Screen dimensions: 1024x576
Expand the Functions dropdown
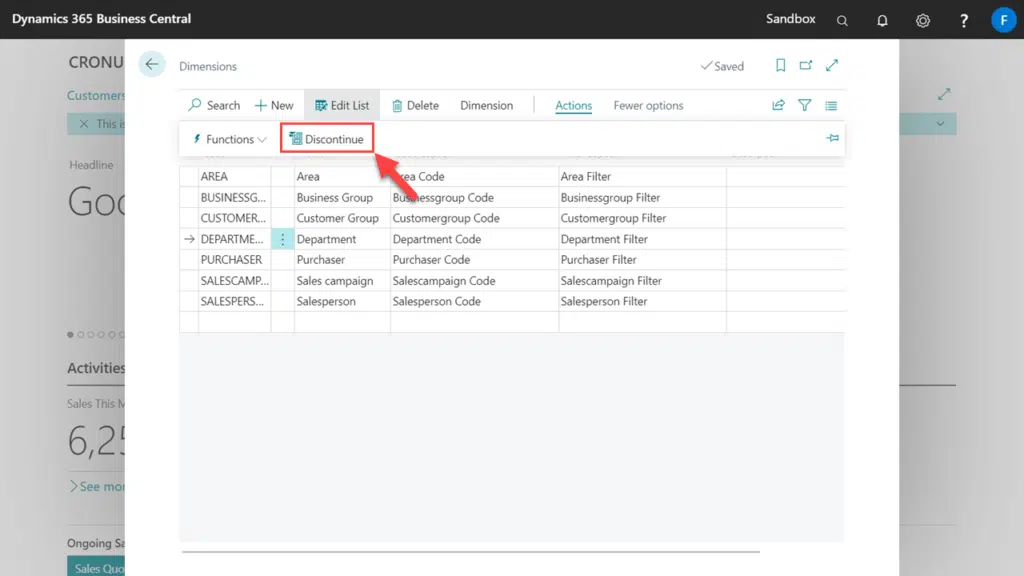pos(229,139)
